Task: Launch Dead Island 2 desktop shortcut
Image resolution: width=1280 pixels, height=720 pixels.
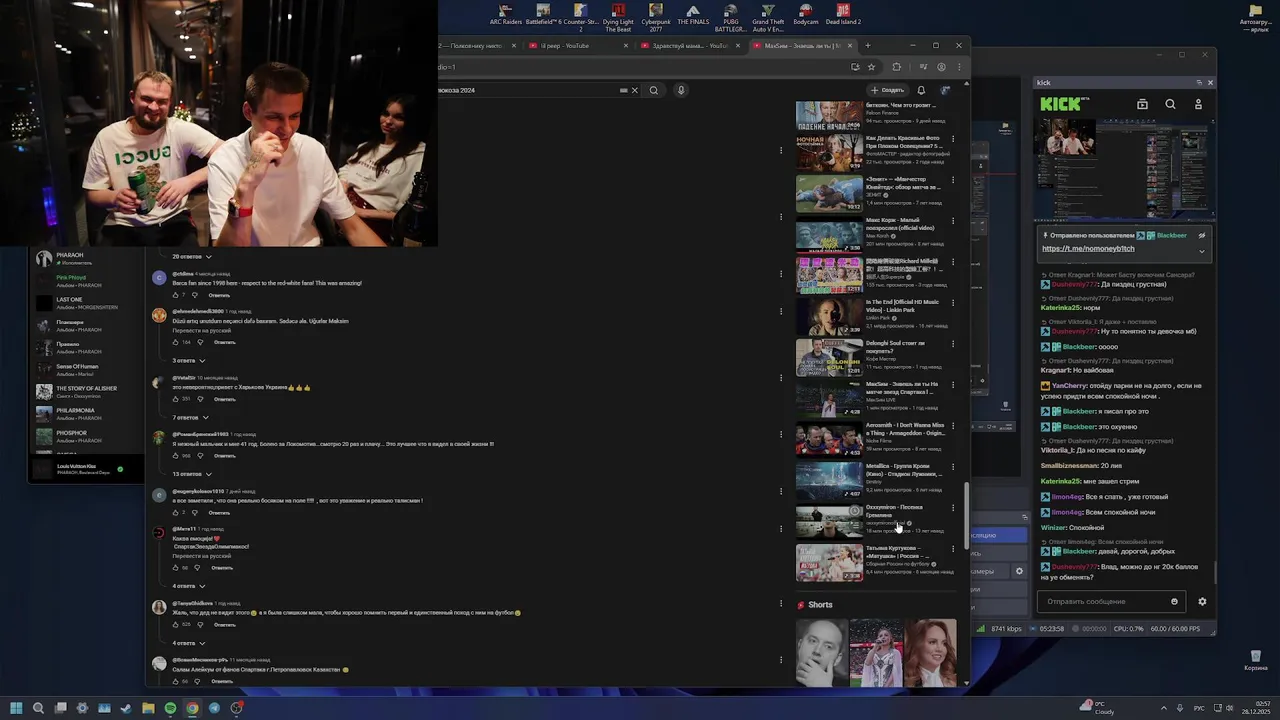Action: pos(844,15)
